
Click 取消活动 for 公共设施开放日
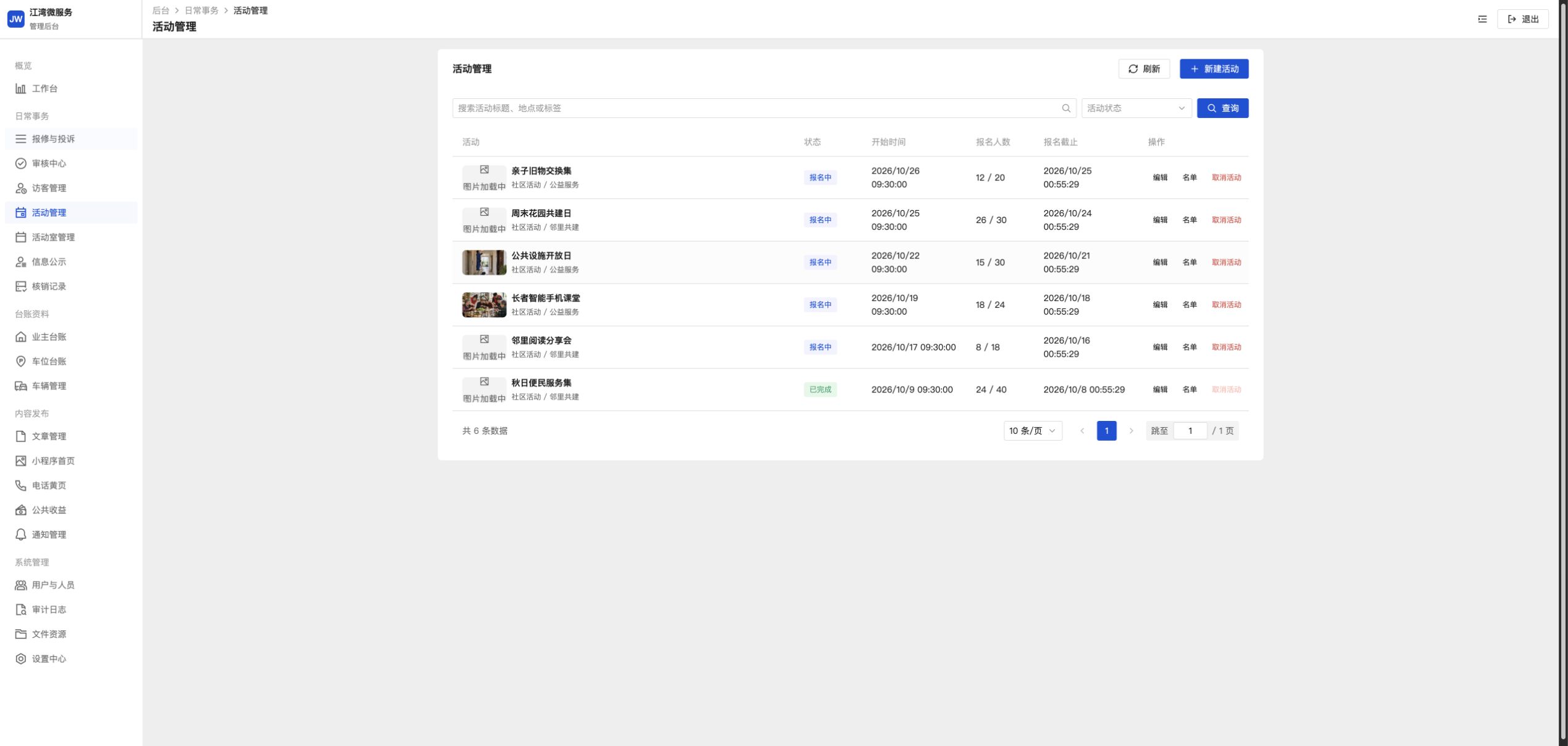tap(1226, 263)
